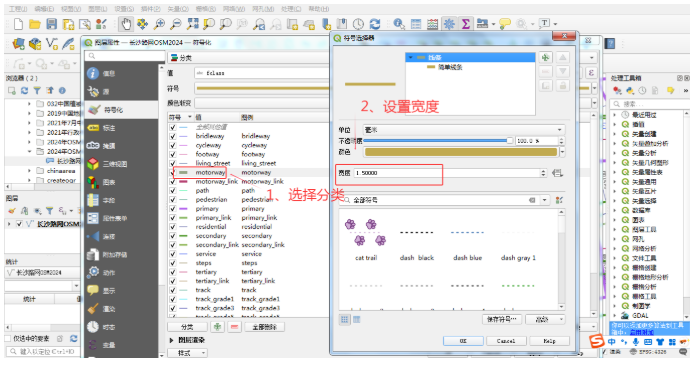The width and height of the screenshot is (696, 366).
Task: Click the Move Down triangle in Symbol Selector
Action: [x=562, y=72]
